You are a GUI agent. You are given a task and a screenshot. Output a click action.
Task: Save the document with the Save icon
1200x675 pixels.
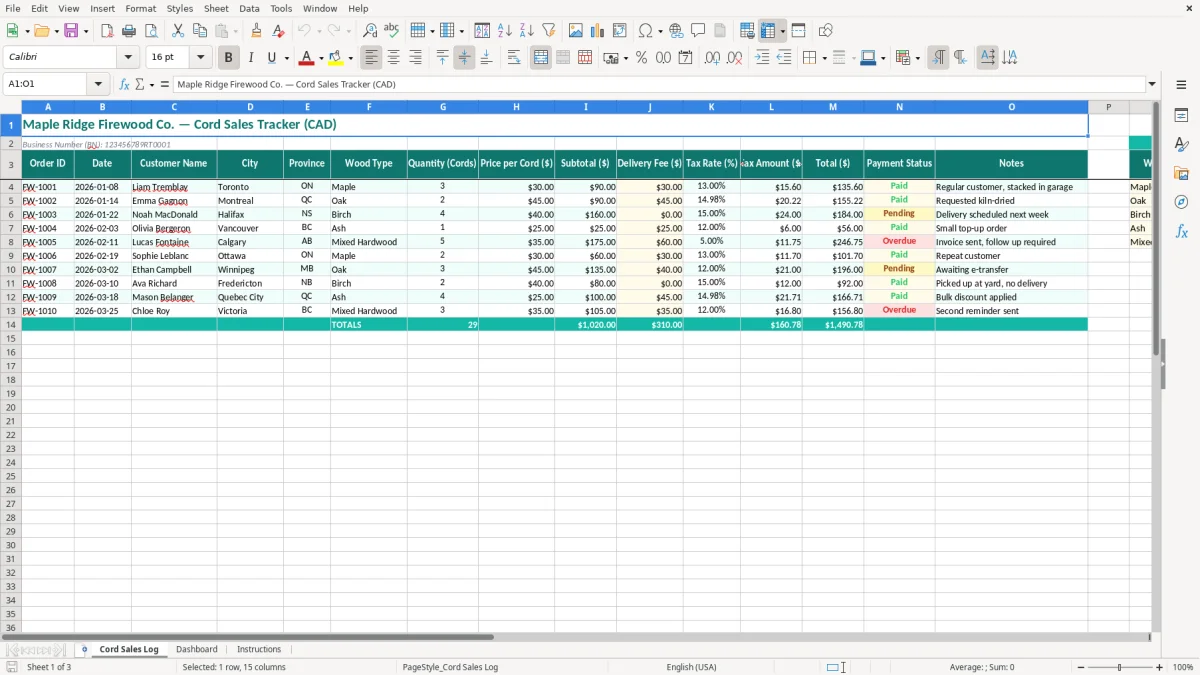pos(71,31)
